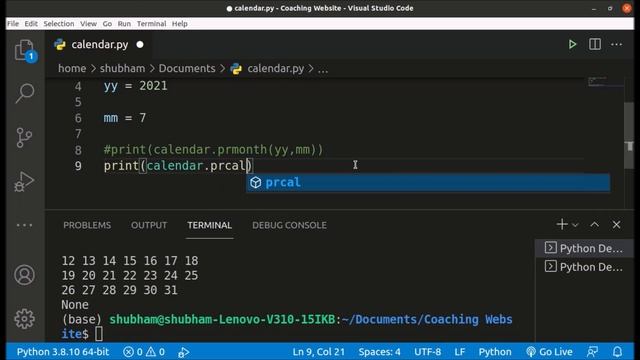Switch to the PROBLEMS tab
640x360 pixels.
tap(87, 225)
